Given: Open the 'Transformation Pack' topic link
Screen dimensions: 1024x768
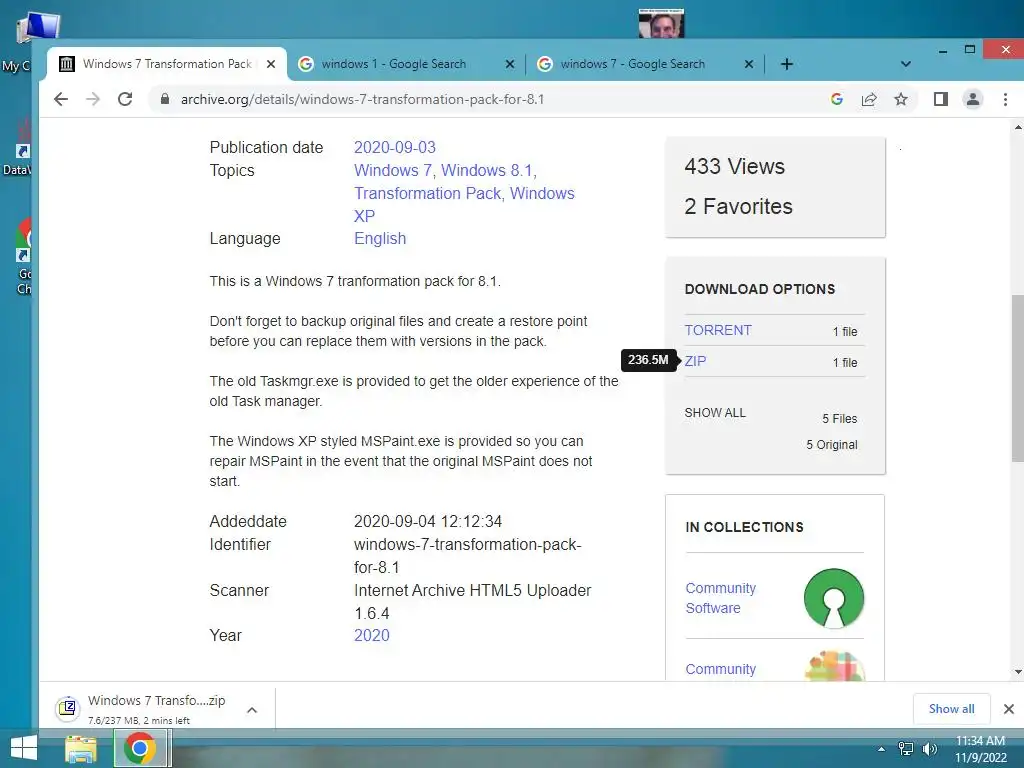Looking at the screenshot, I should (x=427, y=193).
